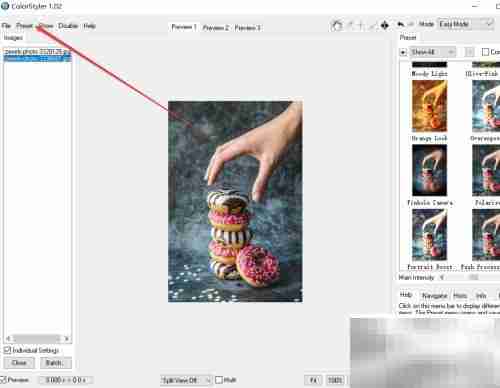Select the hand pan tool

click(336, 25)
